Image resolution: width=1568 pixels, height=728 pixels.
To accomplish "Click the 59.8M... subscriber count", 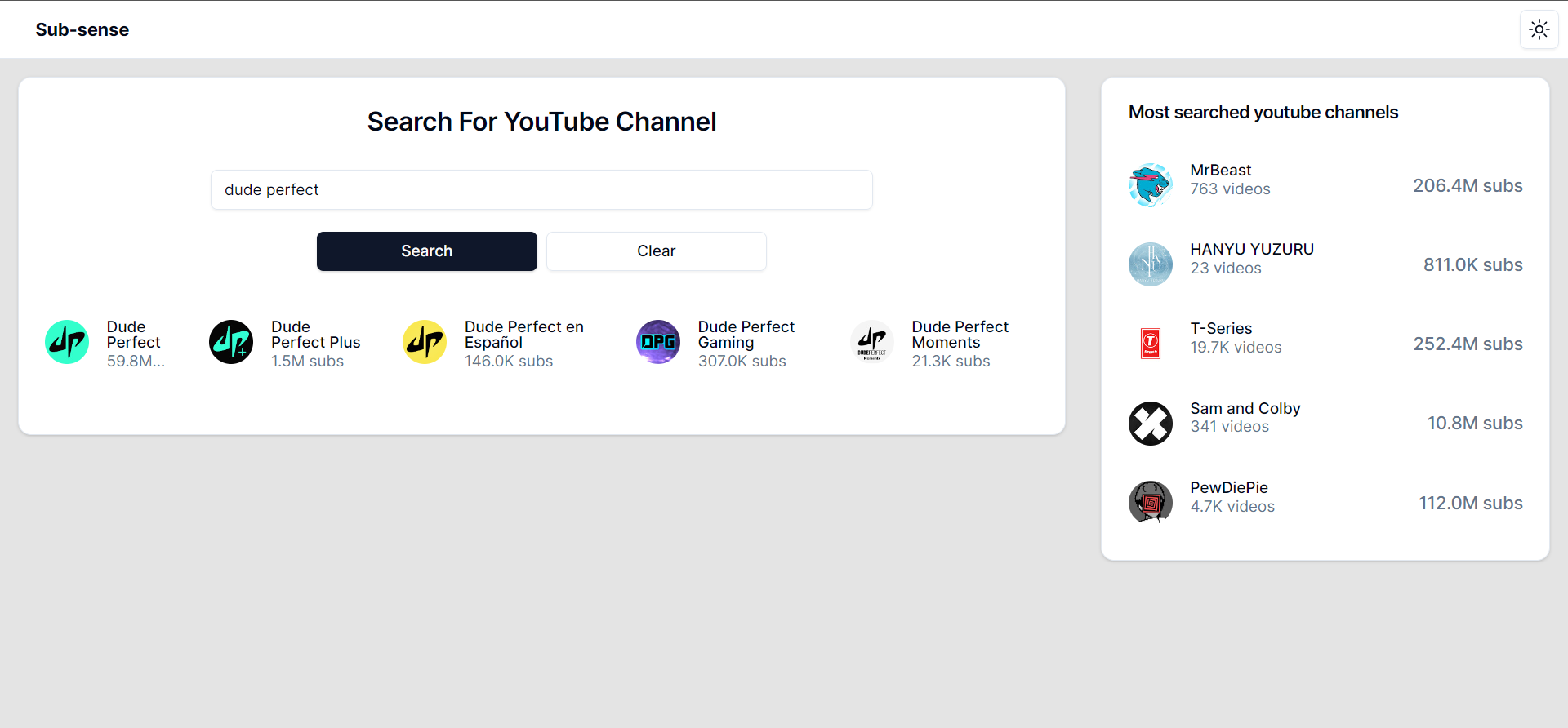I will pos(136,361).
